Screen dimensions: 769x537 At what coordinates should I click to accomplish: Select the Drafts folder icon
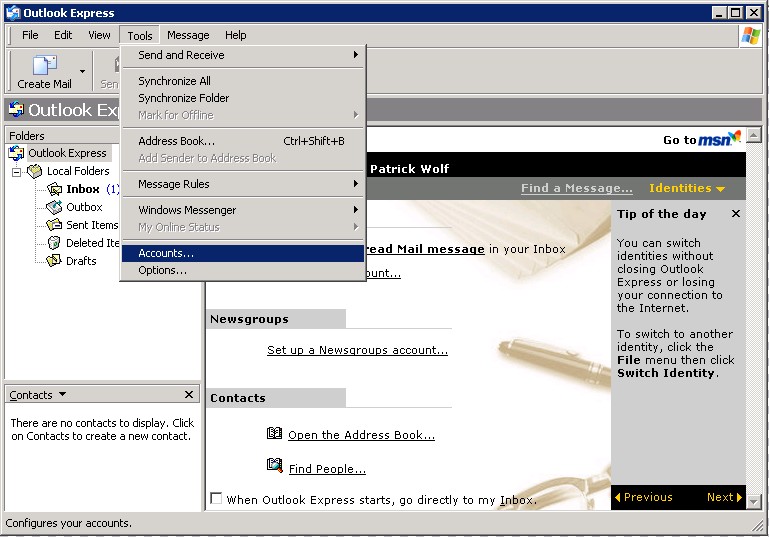tap(54, 261)
